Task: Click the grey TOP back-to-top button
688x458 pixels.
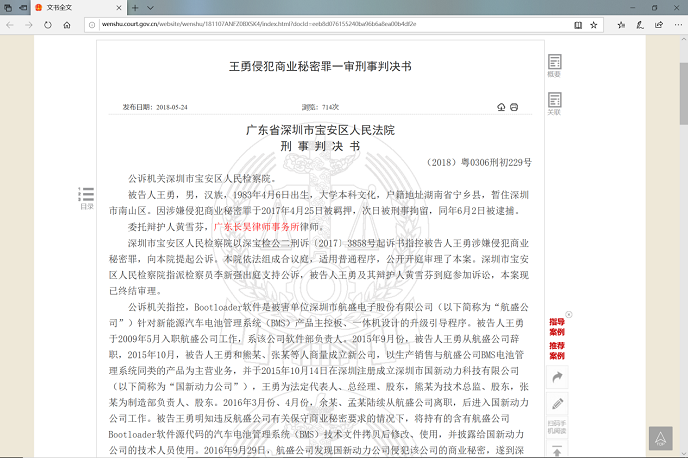Action: point(660,438)
